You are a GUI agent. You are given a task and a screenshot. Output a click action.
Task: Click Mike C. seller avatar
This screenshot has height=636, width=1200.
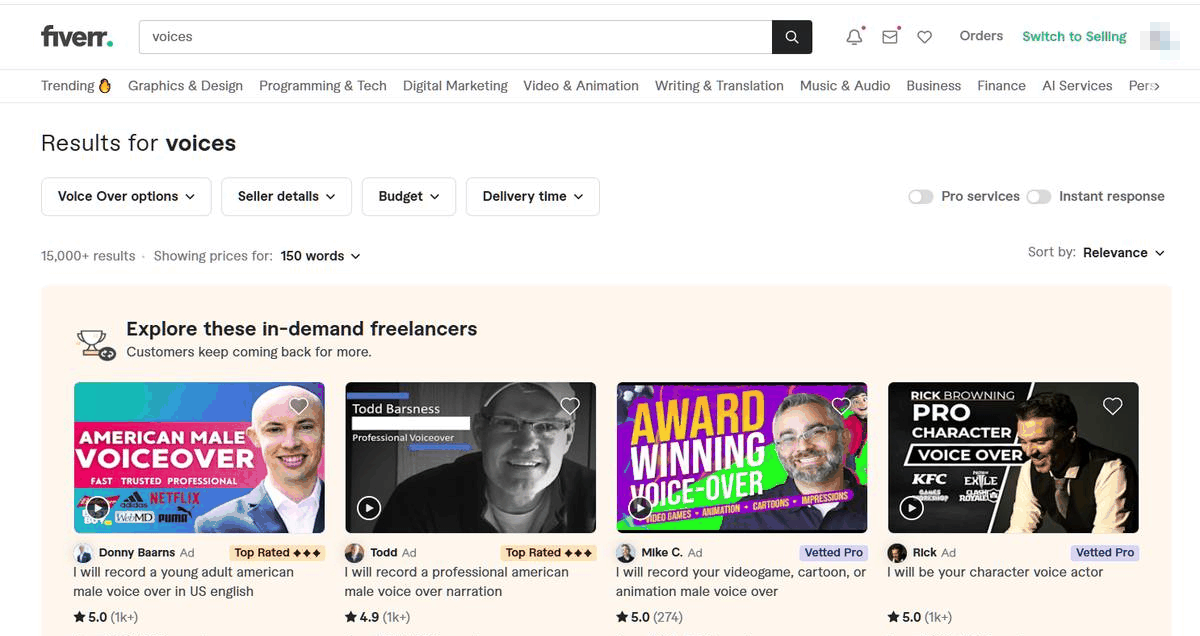(626, 553)
